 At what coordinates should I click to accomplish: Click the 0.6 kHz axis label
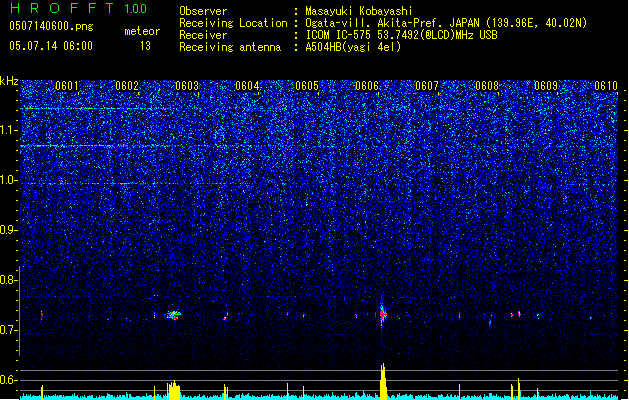pos(8,380)
